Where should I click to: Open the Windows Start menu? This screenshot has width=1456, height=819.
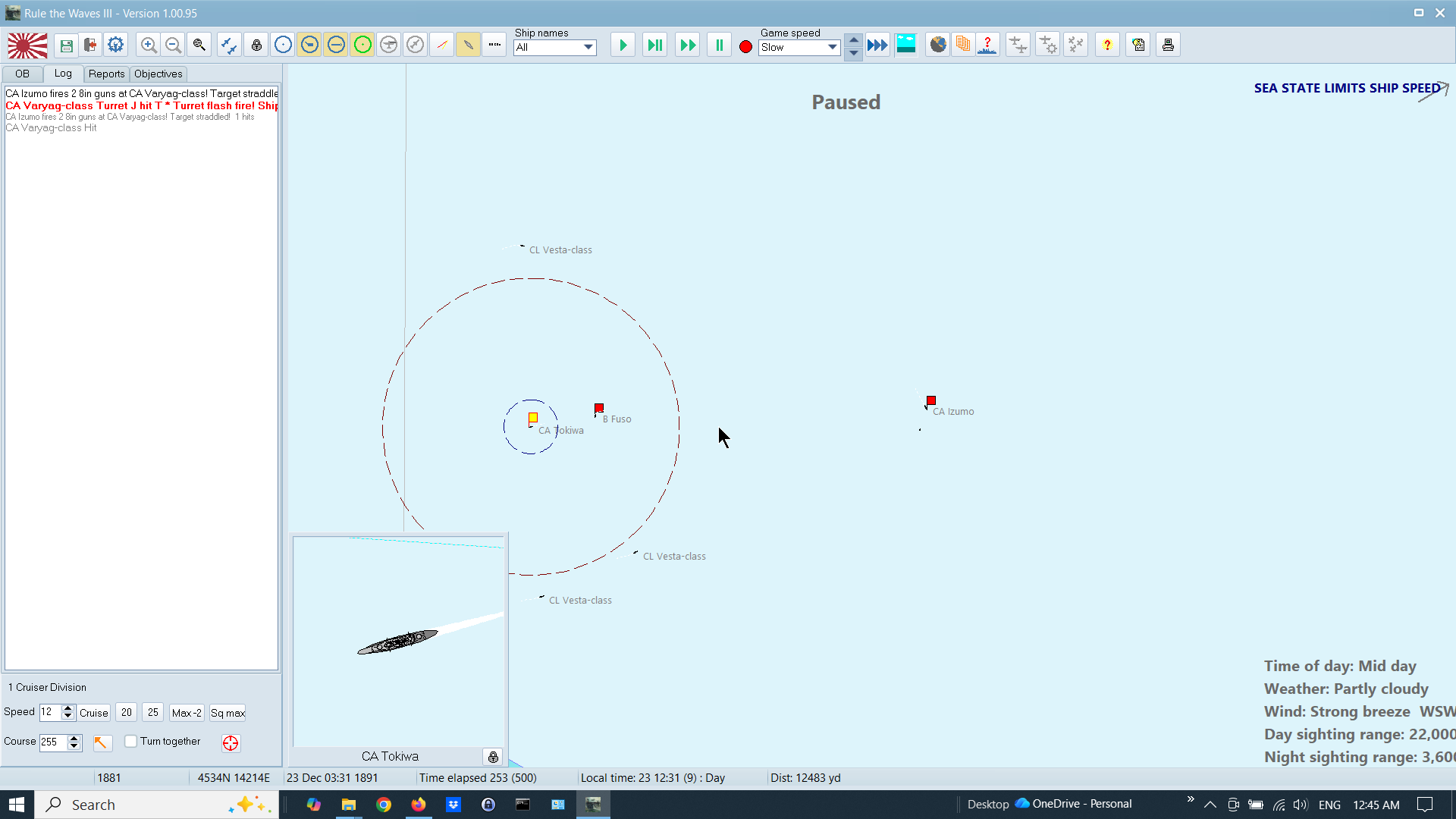click(x=17, y=805)
